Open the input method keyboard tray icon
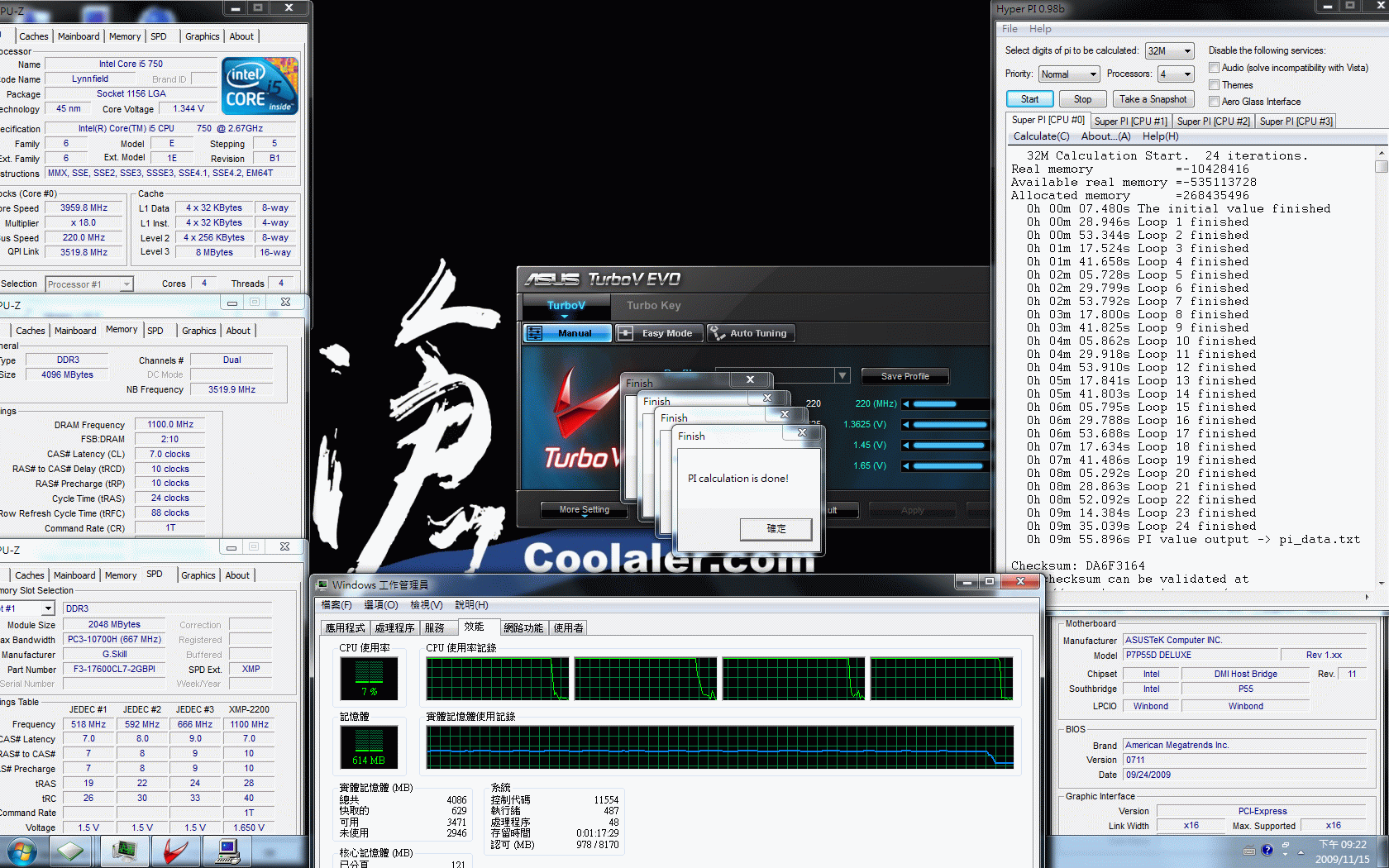 click(1249, 851)
